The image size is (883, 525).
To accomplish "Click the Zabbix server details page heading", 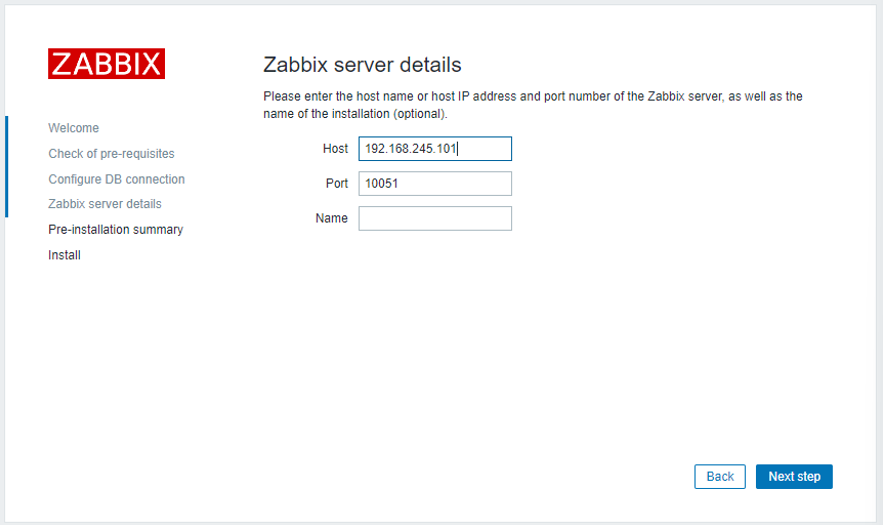I will coord(362,65).
